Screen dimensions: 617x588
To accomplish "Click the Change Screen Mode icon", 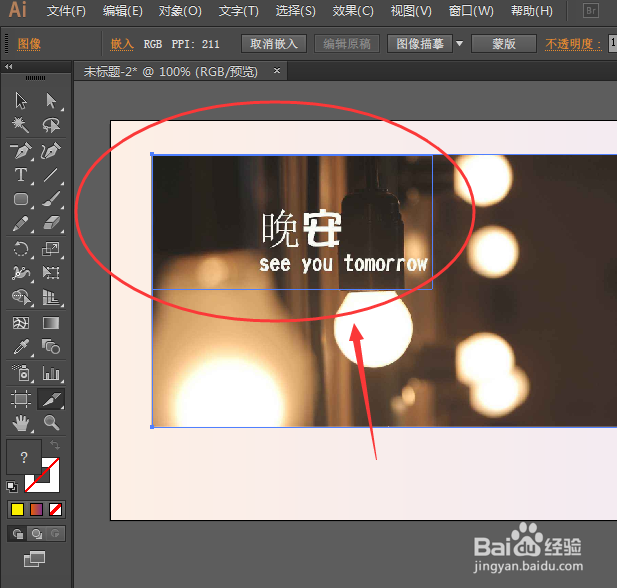I will coord(35,559).
